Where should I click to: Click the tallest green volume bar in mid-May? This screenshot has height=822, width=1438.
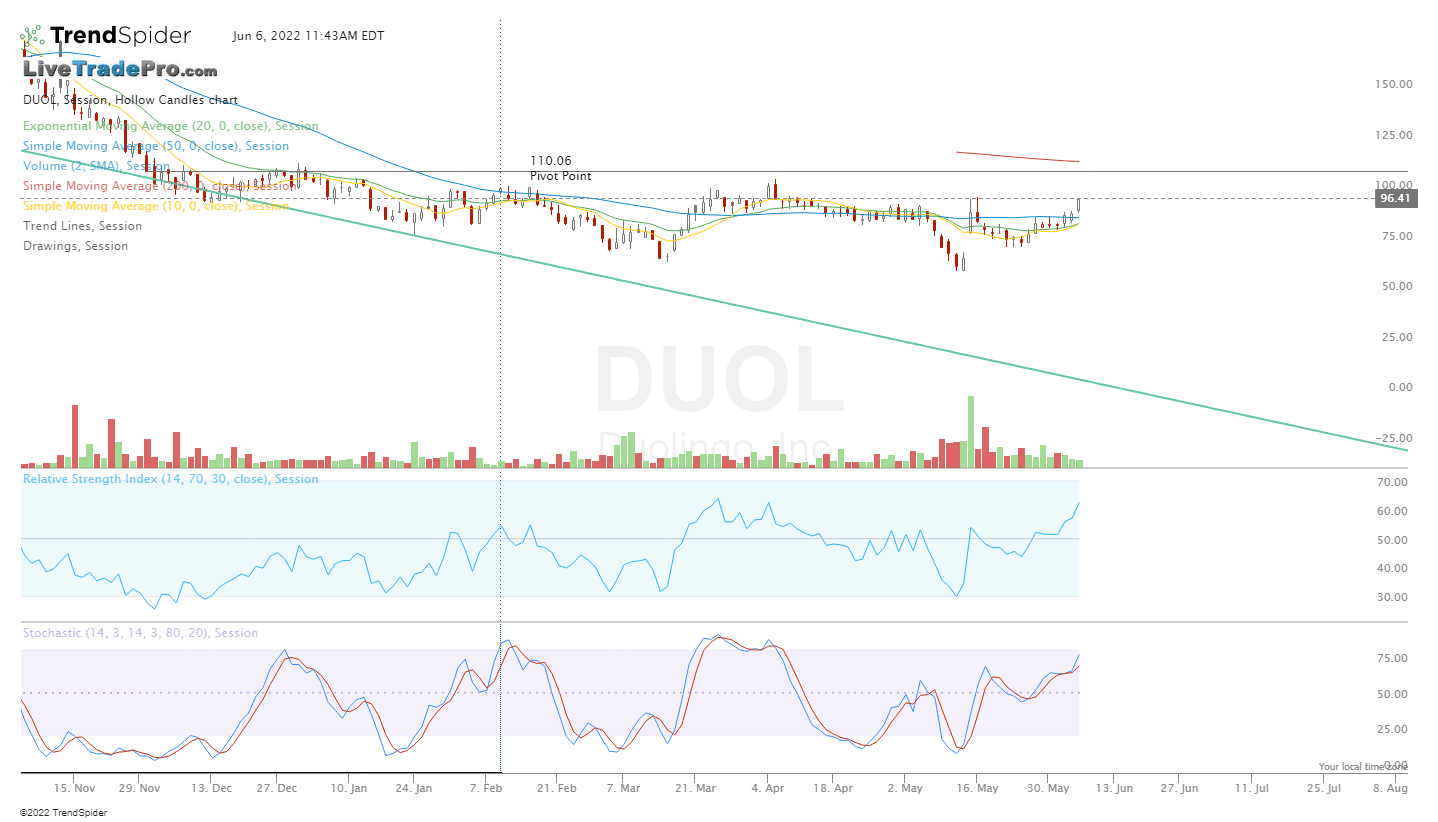click(970, 432)
